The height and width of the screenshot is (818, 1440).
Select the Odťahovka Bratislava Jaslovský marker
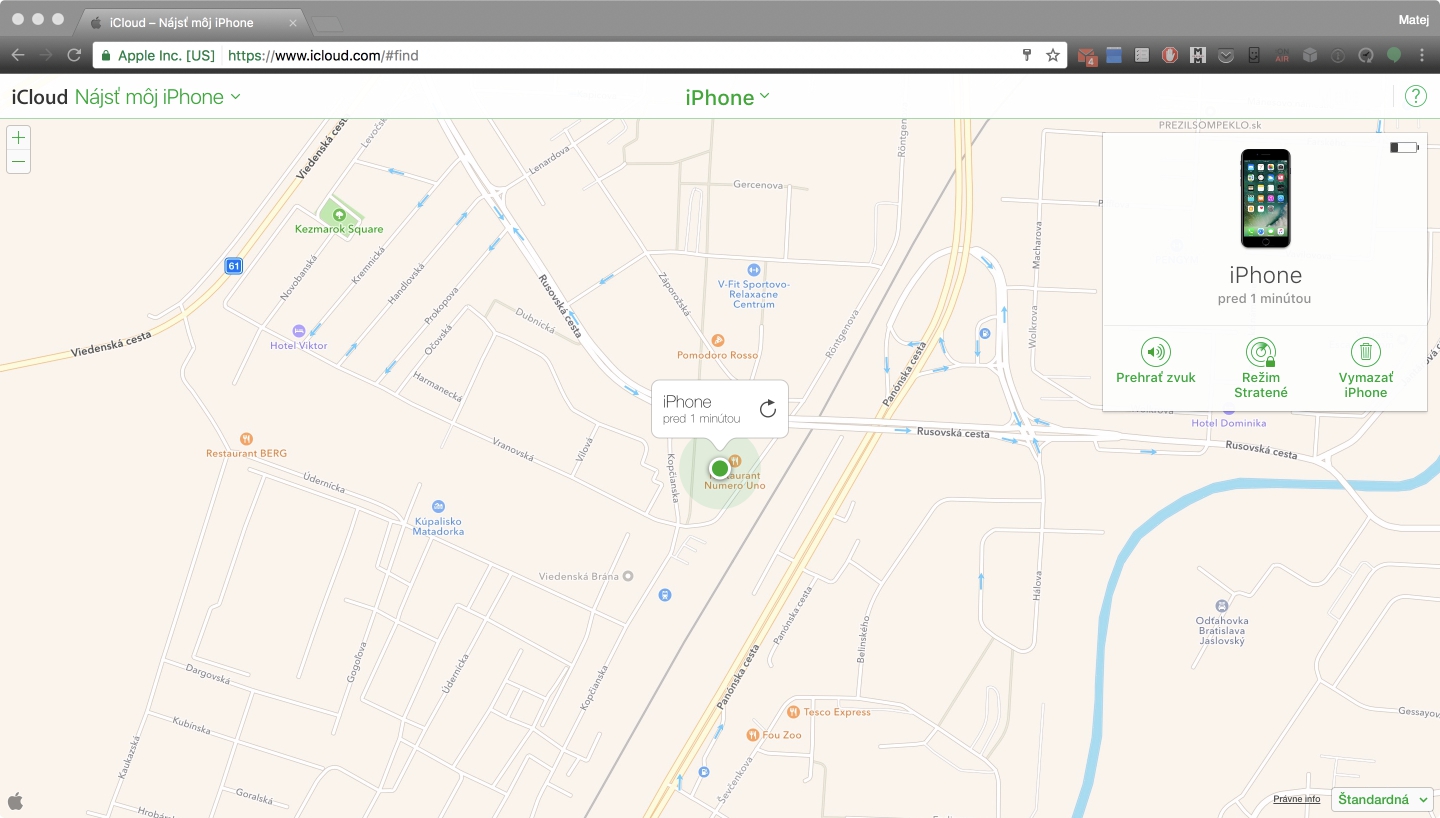click(1221, 606)
